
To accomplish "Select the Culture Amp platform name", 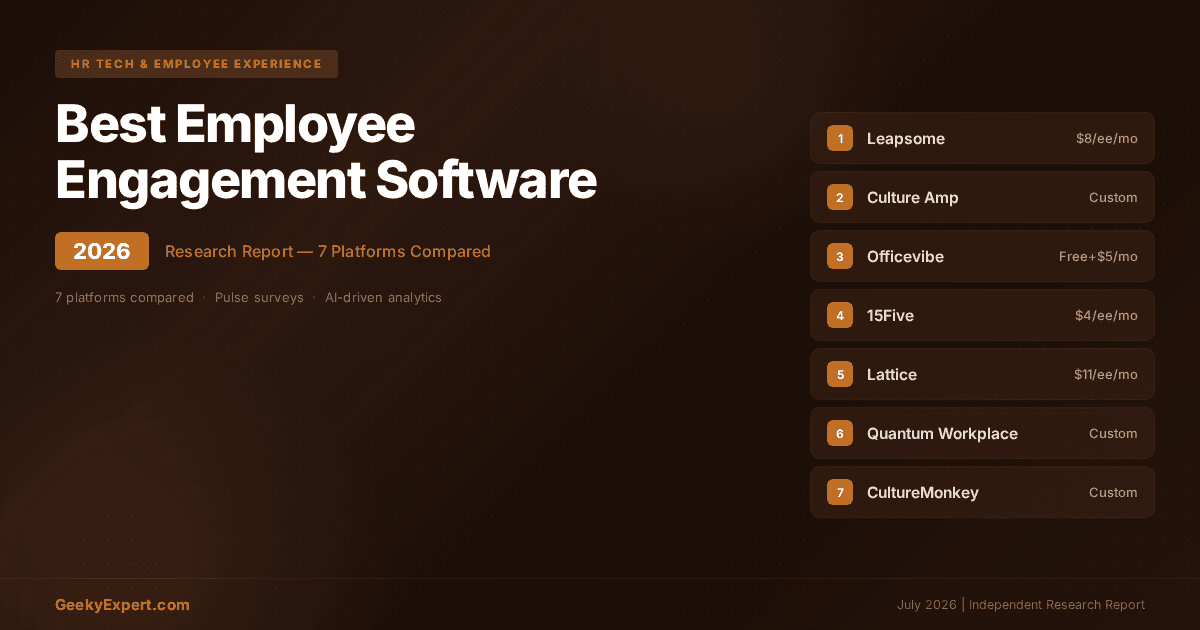I will coord(913,197).
